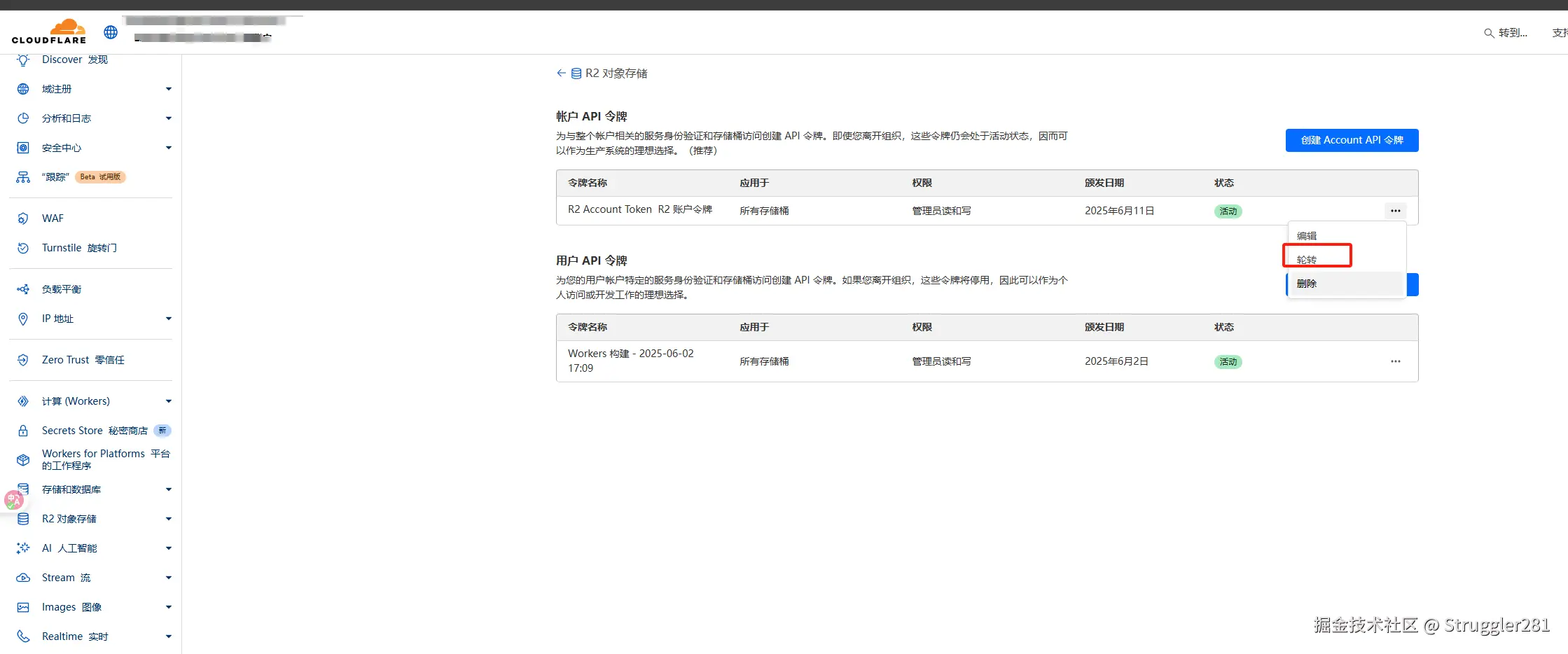Click the 安全中心 sidebar icon
Viewport: 1568px width, 654px height.
pos(23,148)
